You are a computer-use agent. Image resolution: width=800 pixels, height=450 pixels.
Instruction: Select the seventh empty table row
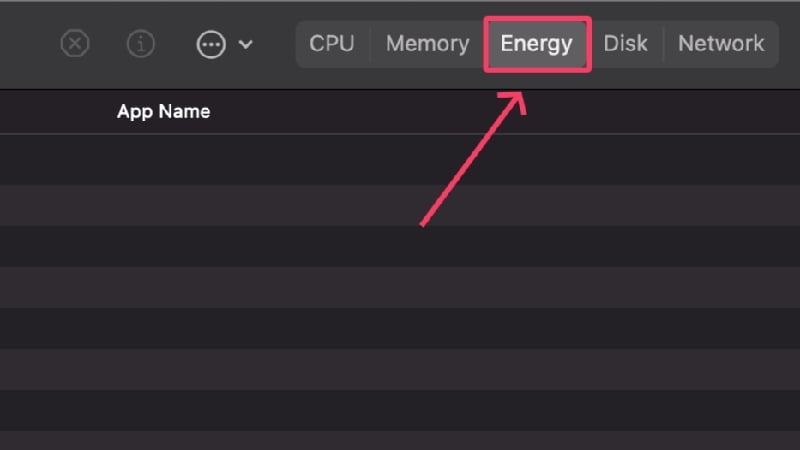pyautogui.click(x=400, y=410)
